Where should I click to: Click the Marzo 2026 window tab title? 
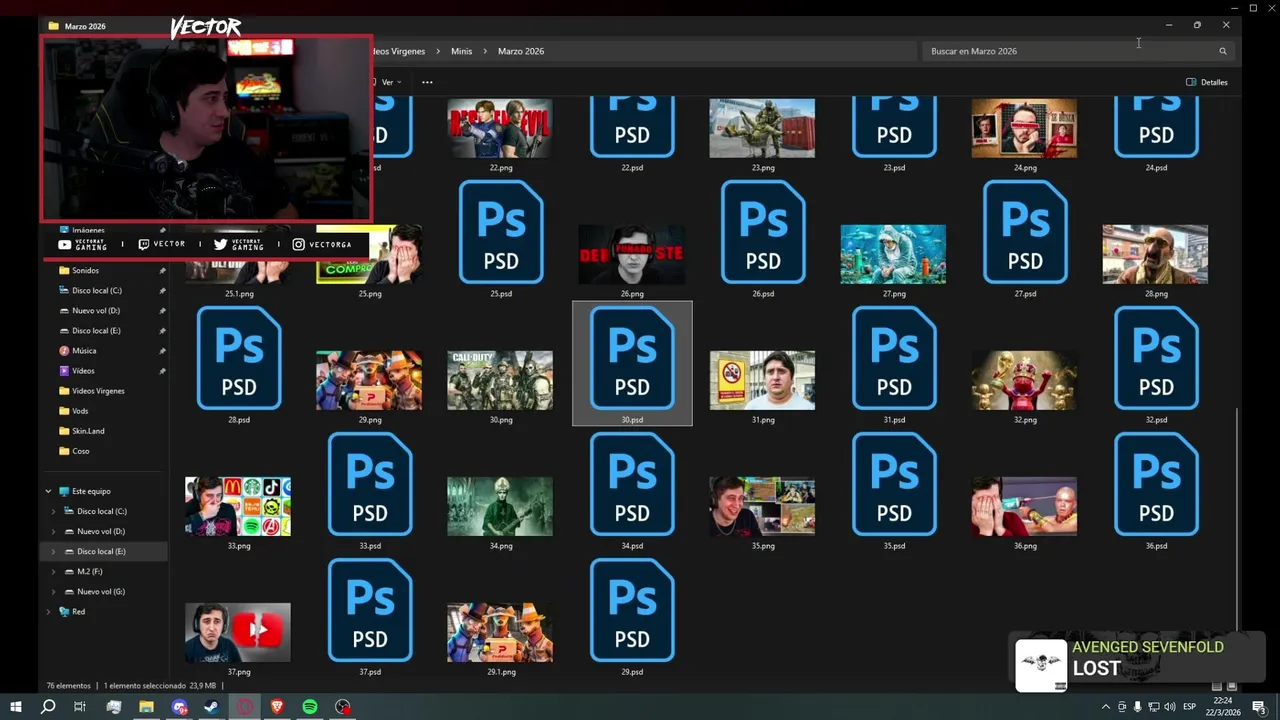85,26
